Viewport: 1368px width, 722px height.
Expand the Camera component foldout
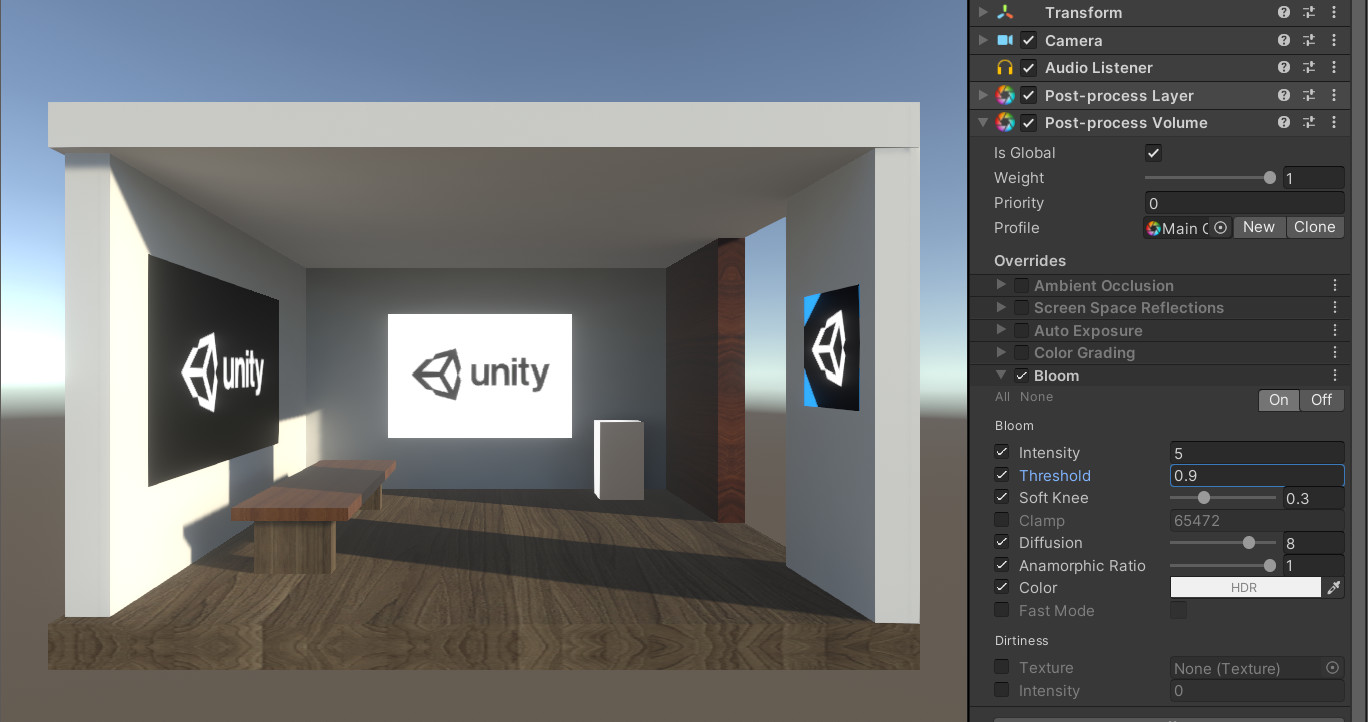pos(983,40)
